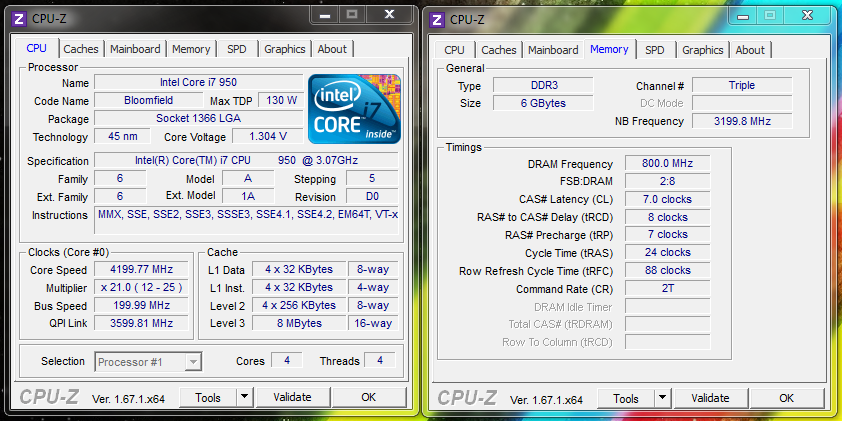Click the Technology value '45 nm'
The width and height of the screenshot is (842, 421).
122,136
